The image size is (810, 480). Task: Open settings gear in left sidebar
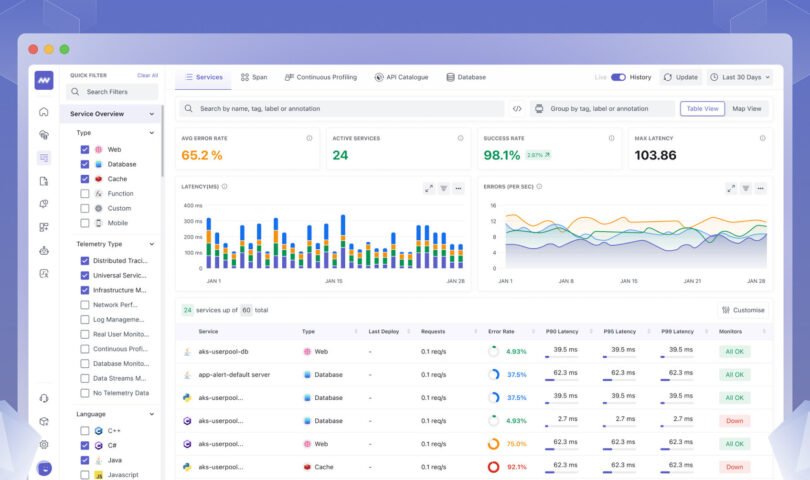(44, 444)
